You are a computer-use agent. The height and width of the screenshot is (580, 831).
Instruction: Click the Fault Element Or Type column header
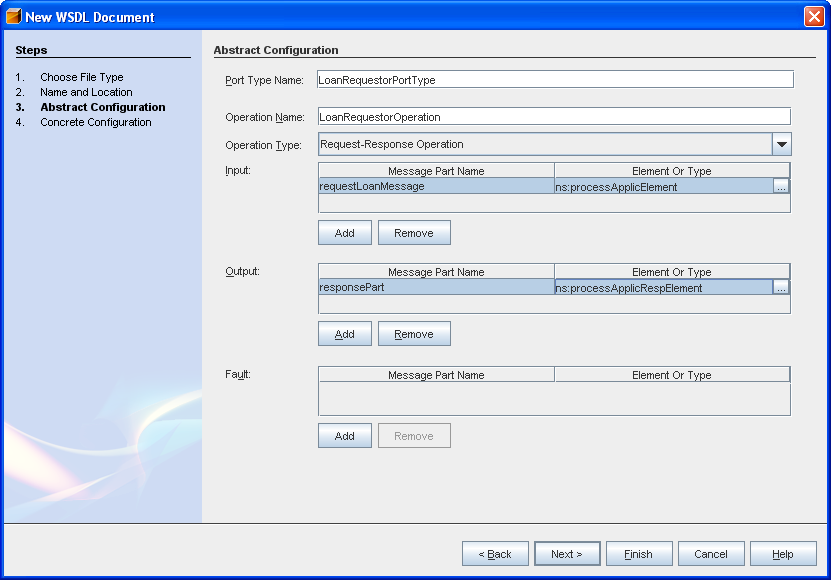tap(671, 375)
